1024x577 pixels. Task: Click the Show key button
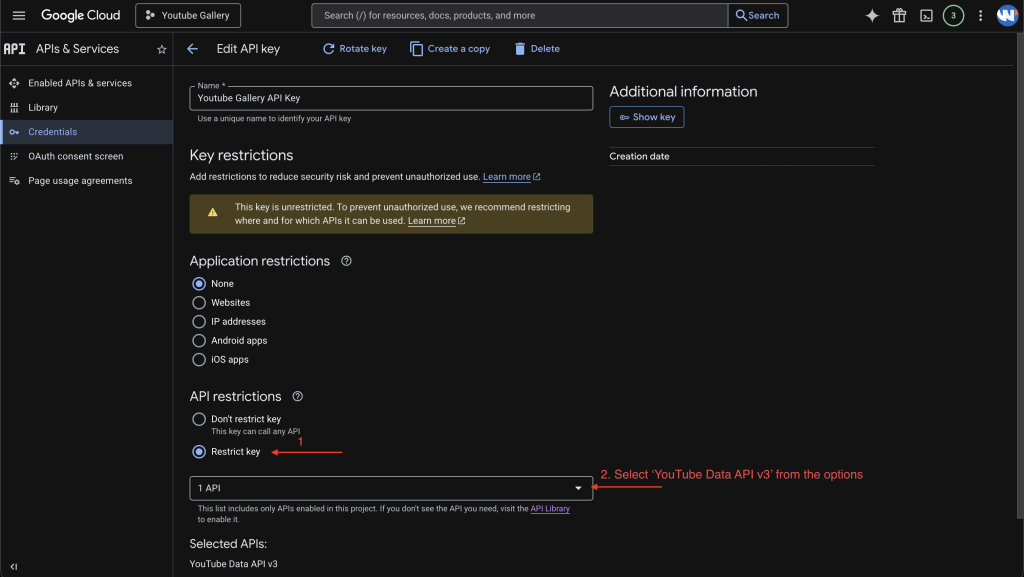click(646, 117)
